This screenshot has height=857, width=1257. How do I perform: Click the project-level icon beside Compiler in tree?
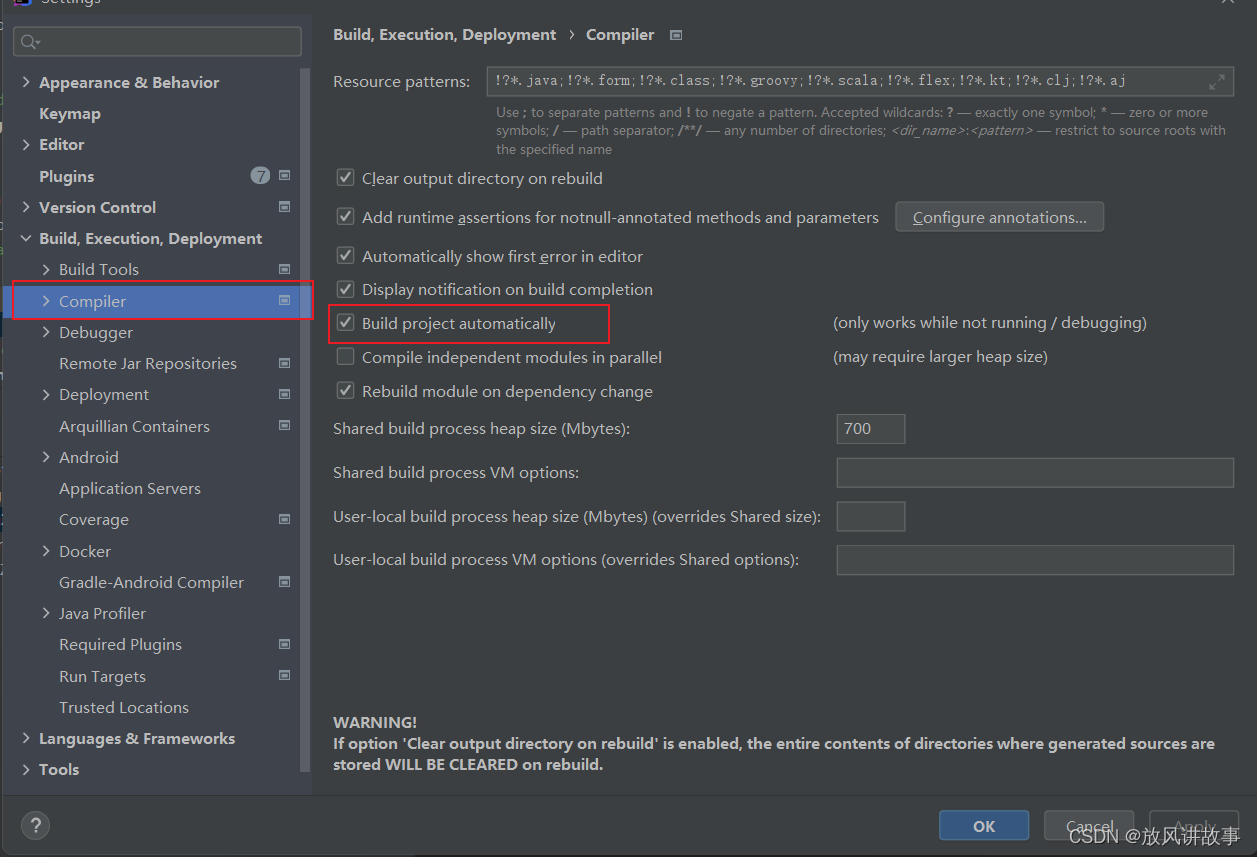coord(285,301)
